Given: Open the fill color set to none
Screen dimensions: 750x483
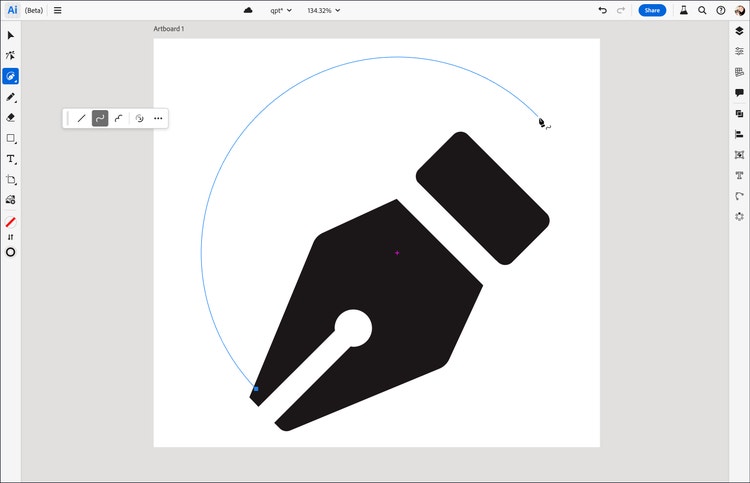Looking at the screenshot, I should click(11, 222).
